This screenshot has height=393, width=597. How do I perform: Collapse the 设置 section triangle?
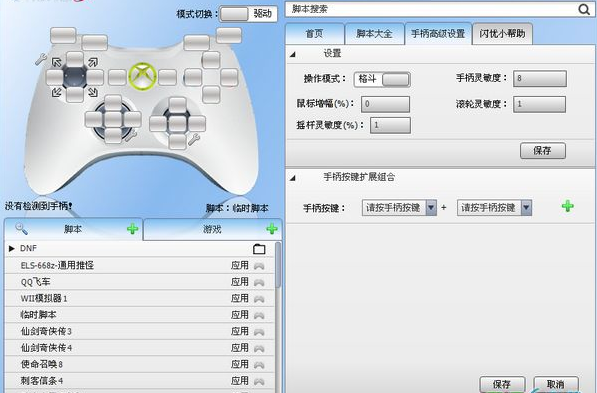[292, 54]
